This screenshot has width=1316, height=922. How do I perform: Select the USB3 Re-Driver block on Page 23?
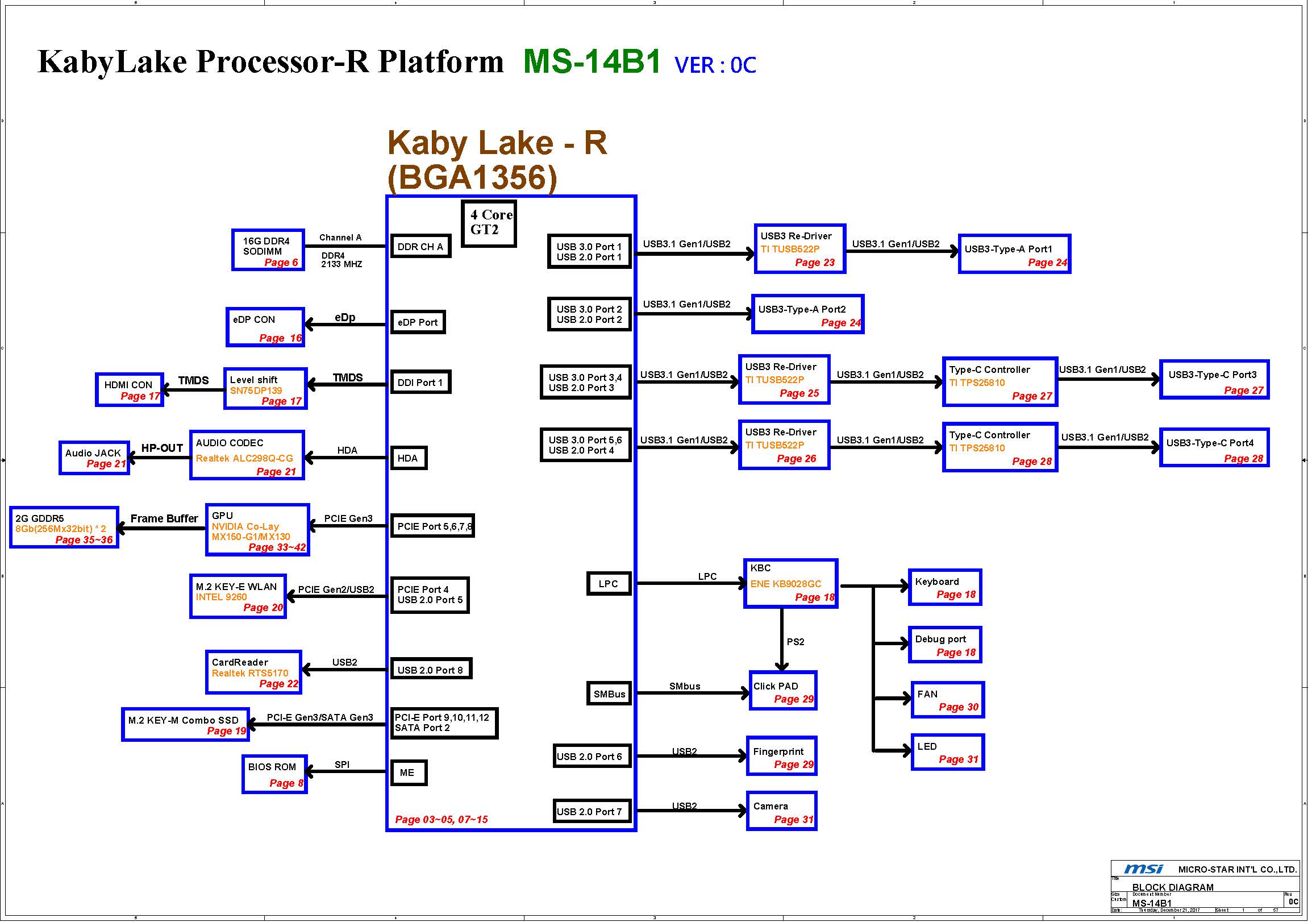tap(799, 249)
